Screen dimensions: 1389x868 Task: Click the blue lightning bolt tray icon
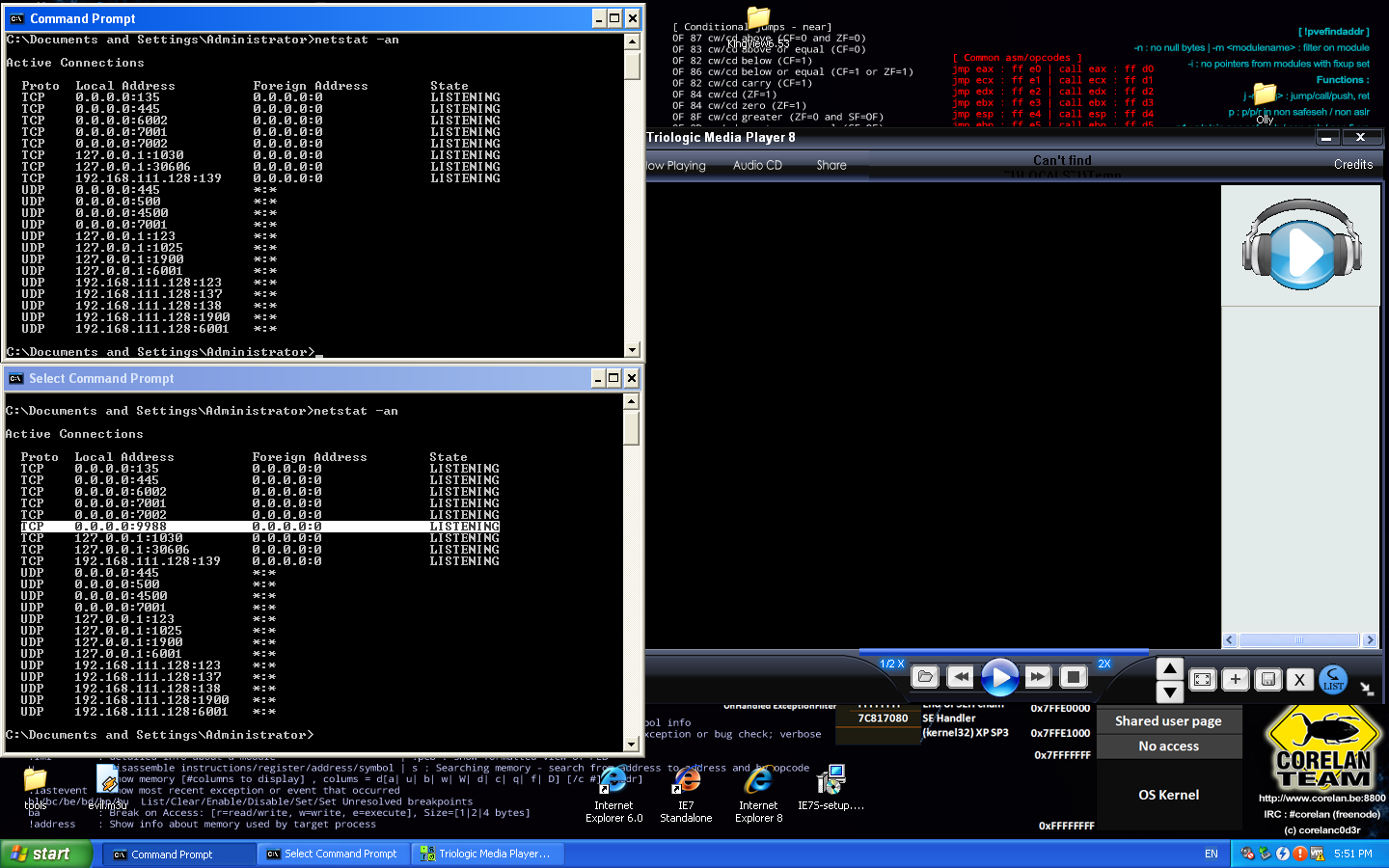1282,854
